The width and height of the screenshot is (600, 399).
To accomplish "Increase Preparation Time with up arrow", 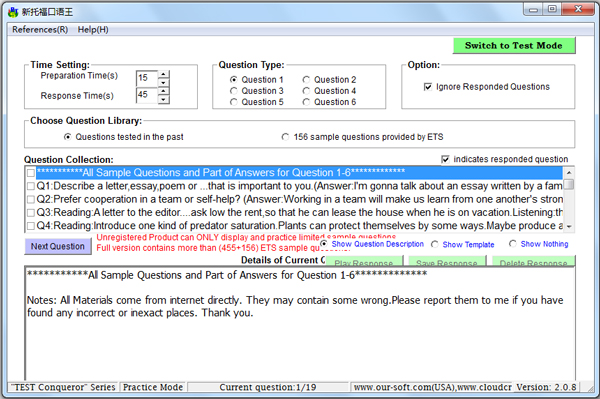I will tap(164, 74).
